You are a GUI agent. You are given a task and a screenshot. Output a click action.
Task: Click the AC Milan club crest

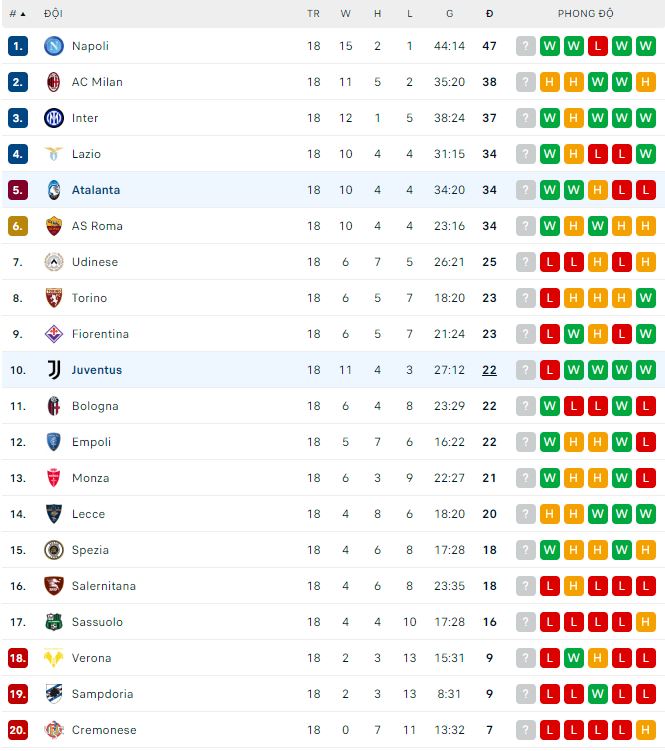coord(53,82)
